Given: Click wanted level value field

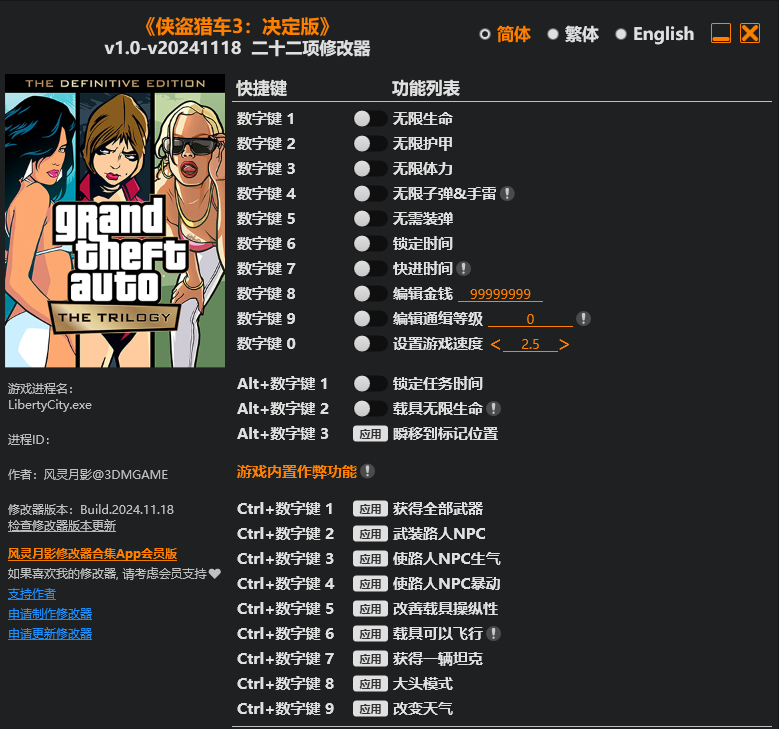Looking at the screenshot, I should click(x=531, y=319).
